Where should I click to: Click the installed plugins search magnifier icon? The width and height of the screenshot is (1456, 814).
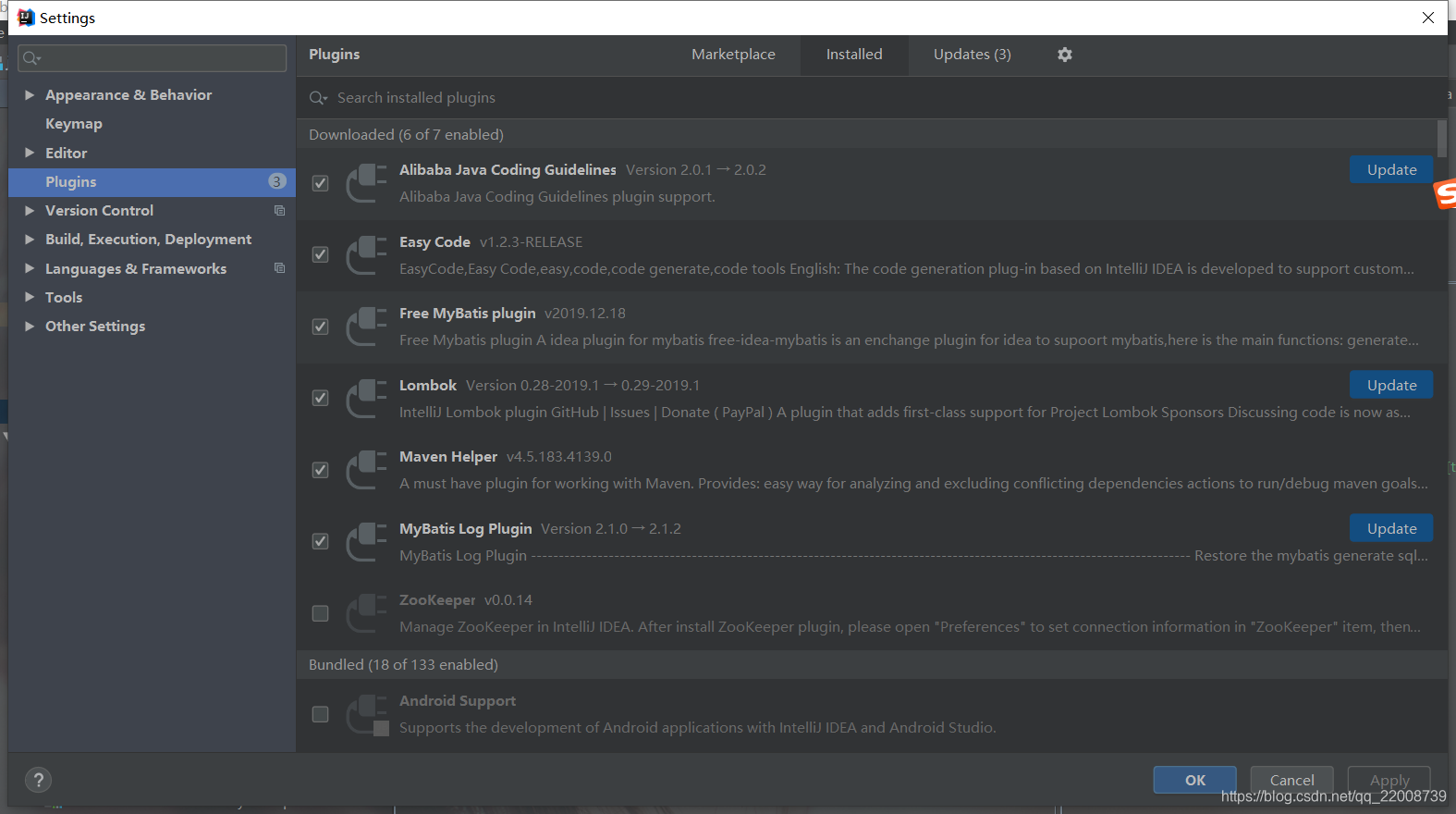[x=319, y=98]
